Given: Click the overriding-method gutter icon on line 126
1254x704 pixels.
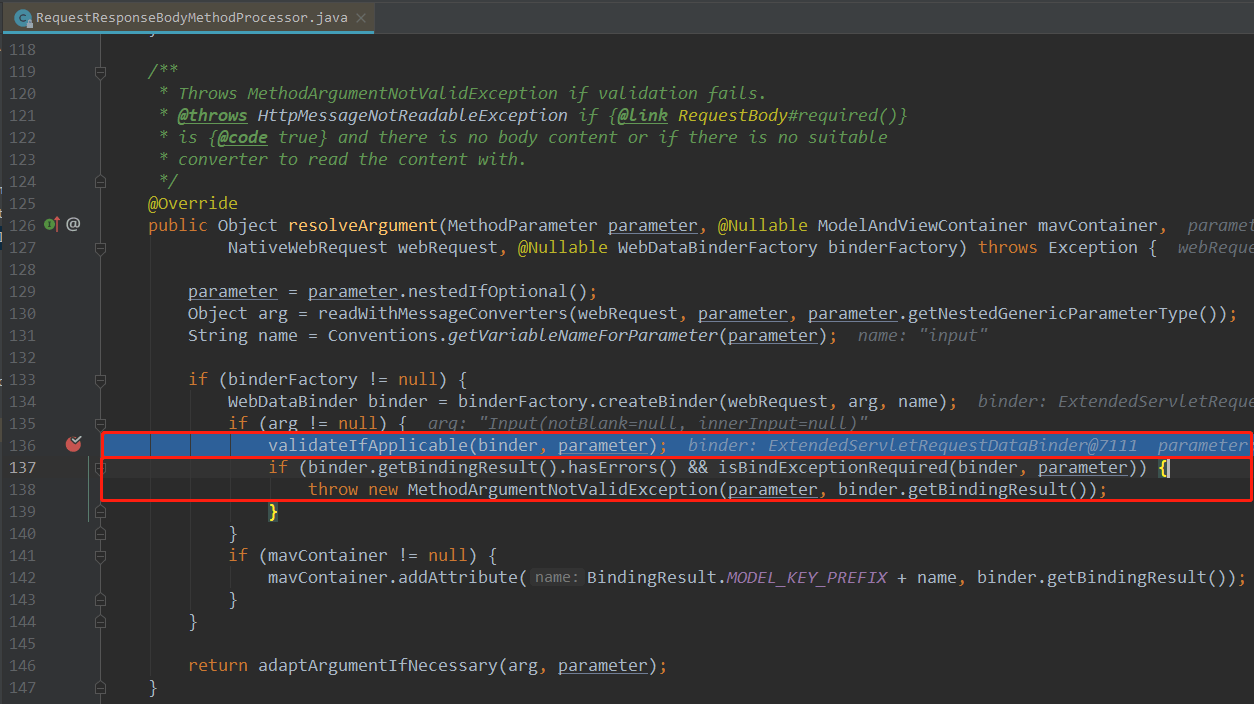Looking at the screenshot, I should (48, 224).
